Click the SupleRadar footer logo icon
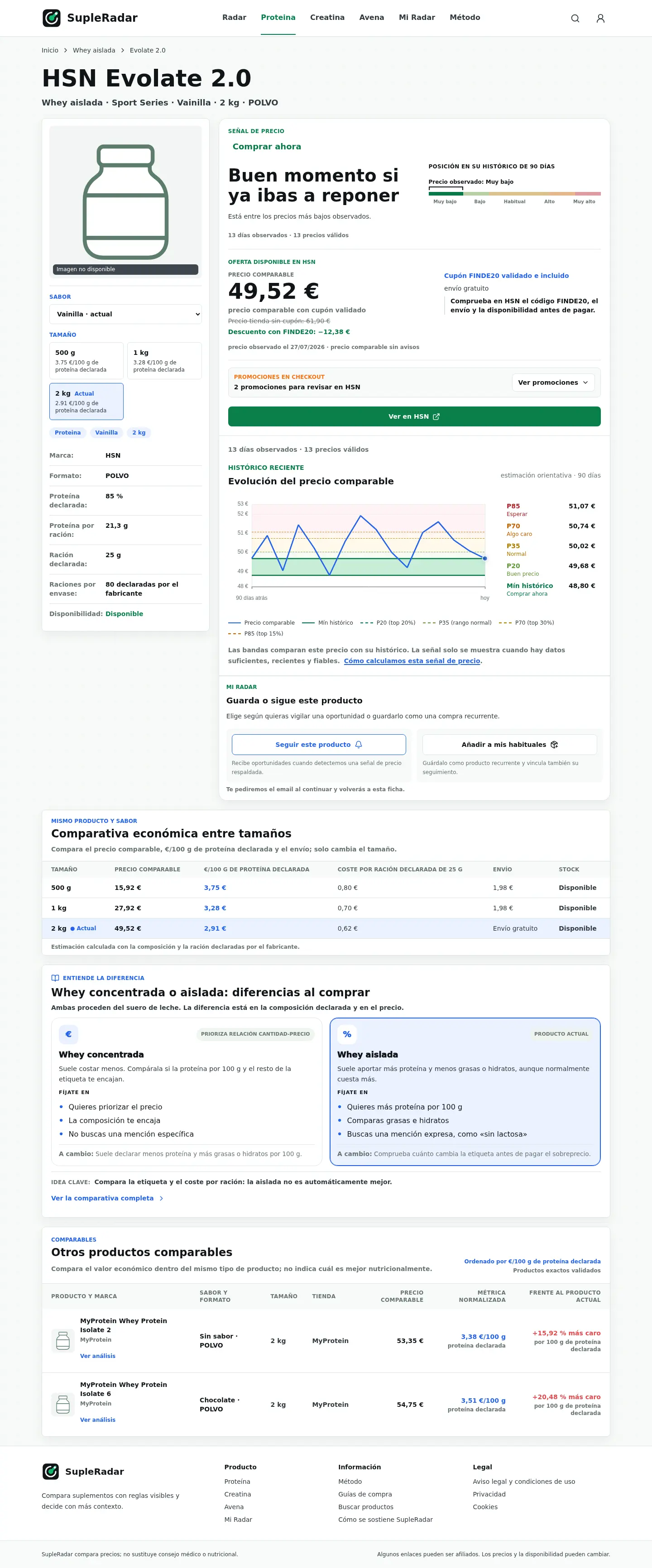The width and height of the screenshot is (652, 1568). (x=51, y=1471)
